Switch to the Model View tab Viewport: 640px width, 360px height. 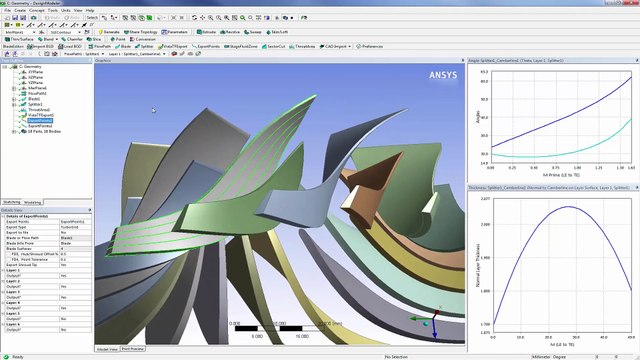pyautogui.click(x=107, y=349)
